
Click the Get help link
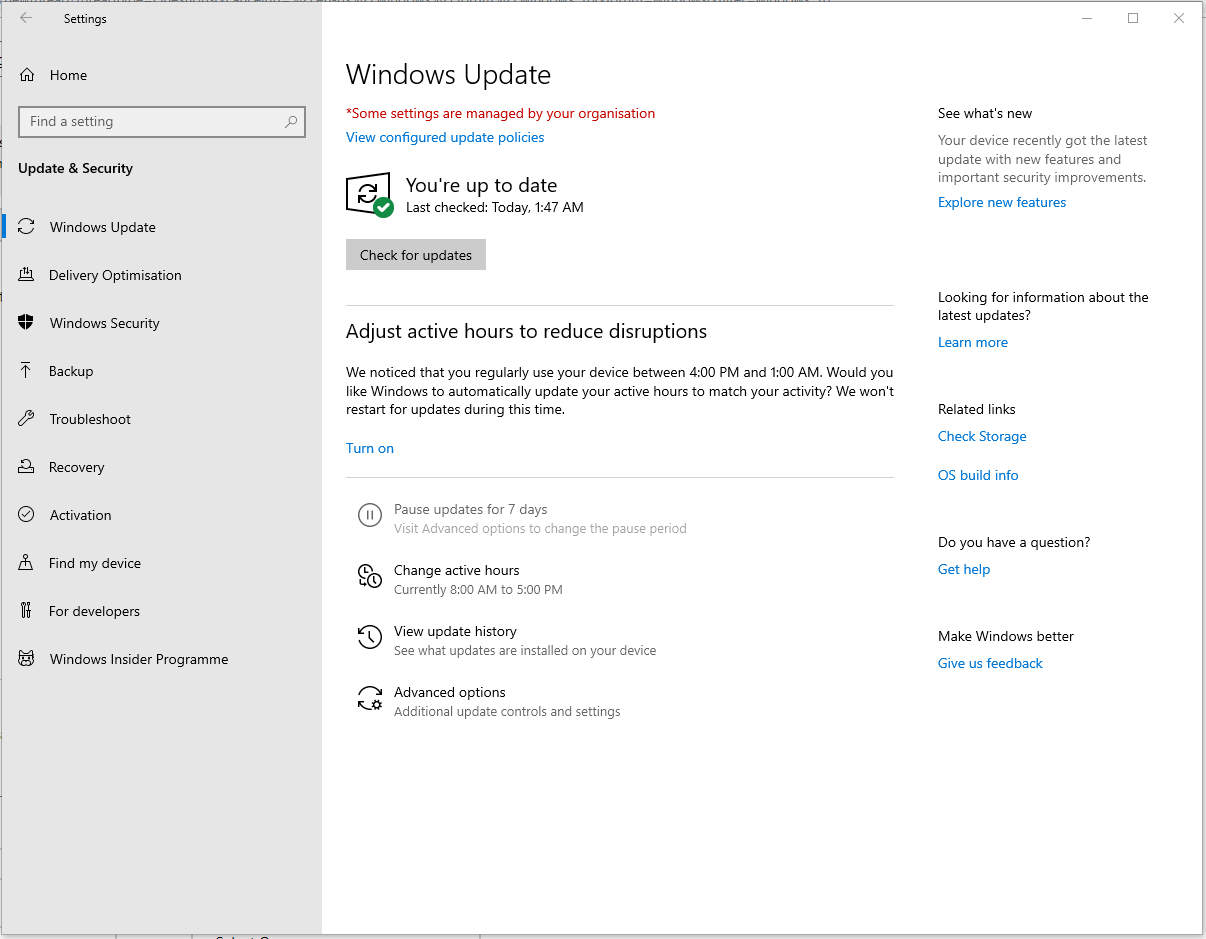[964, 570]
